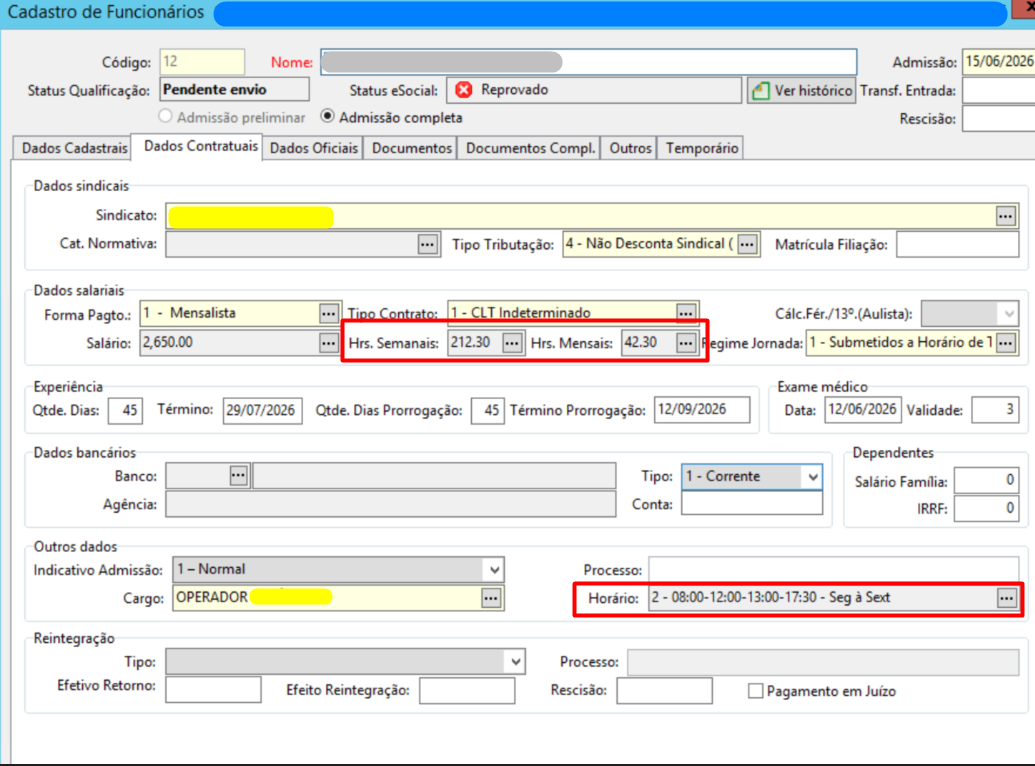Click Ver histórico button

[802, 90]
